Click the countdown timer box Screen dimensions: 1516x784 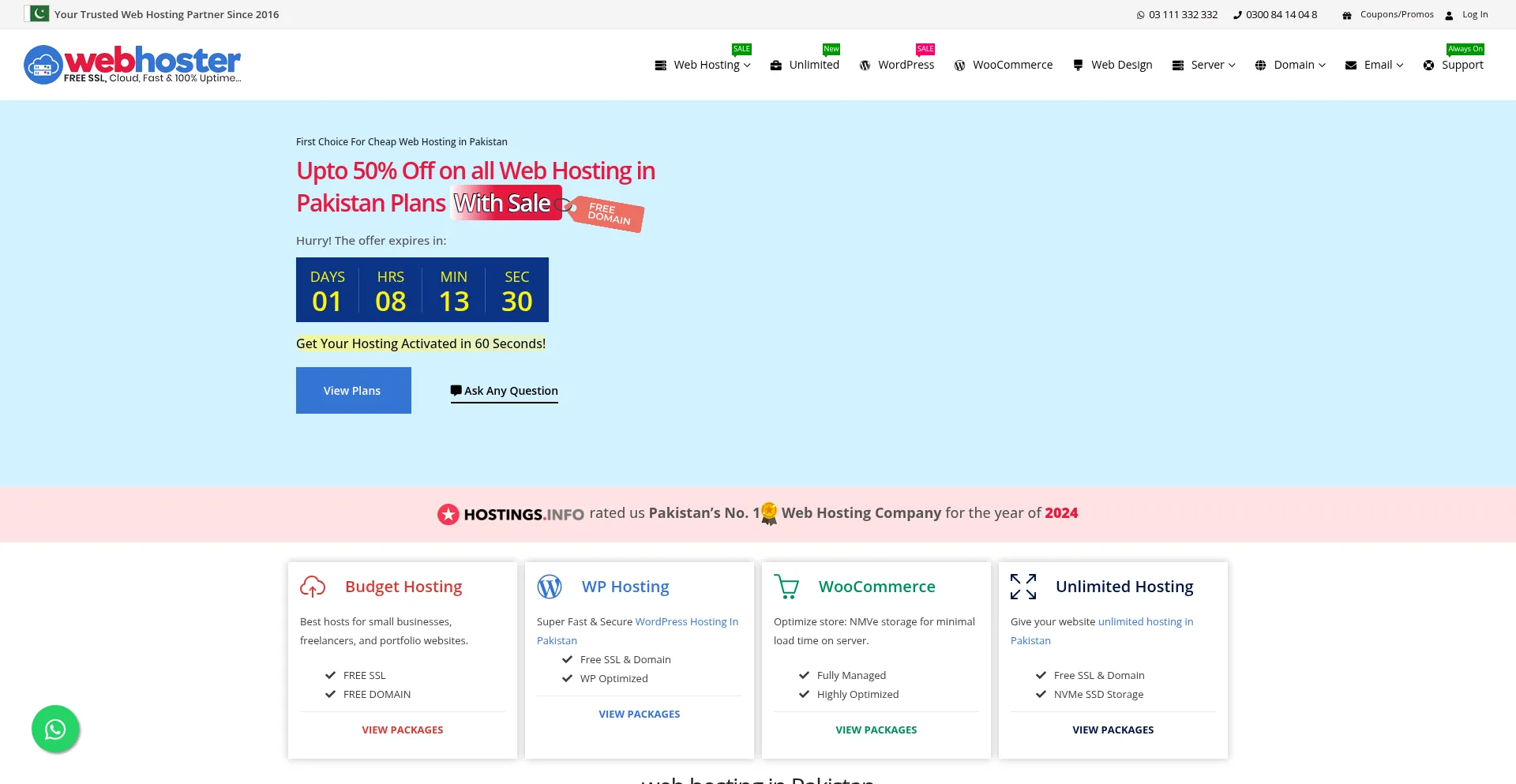[x=422, y=290]
